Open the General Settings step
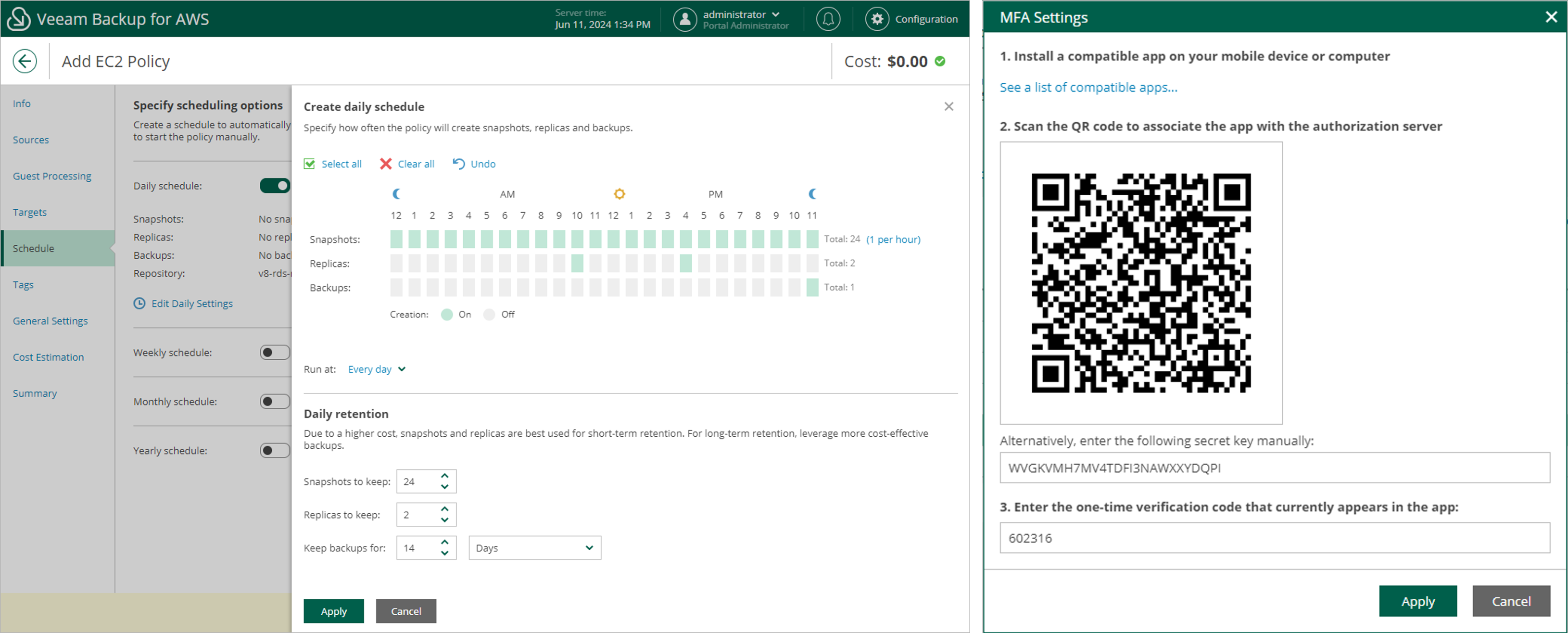1568x633 pixels. pyautogui.click(x=50, y=321)
